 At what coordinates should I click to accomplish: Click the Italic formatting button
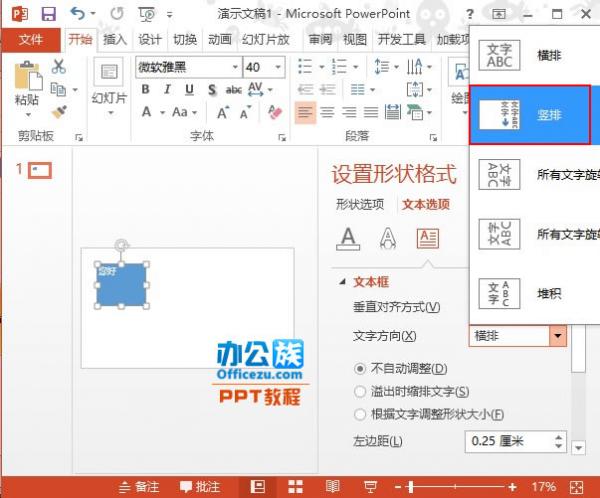tap(166, 89)
